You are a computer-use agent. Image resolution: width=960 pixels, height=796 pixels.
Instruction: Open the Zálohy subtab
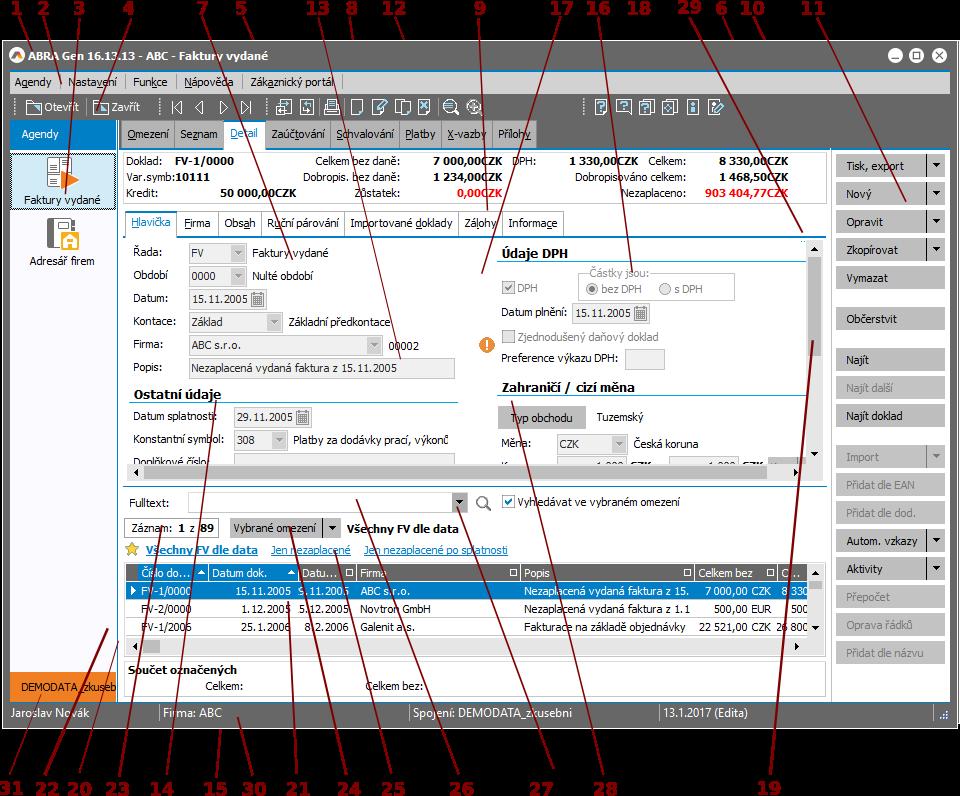point(479,223)
